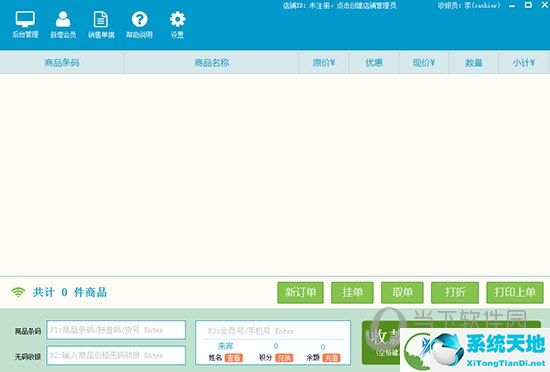Click the 收银员 cashier name label
Screen dimensions: 550x372
[469, 6]
